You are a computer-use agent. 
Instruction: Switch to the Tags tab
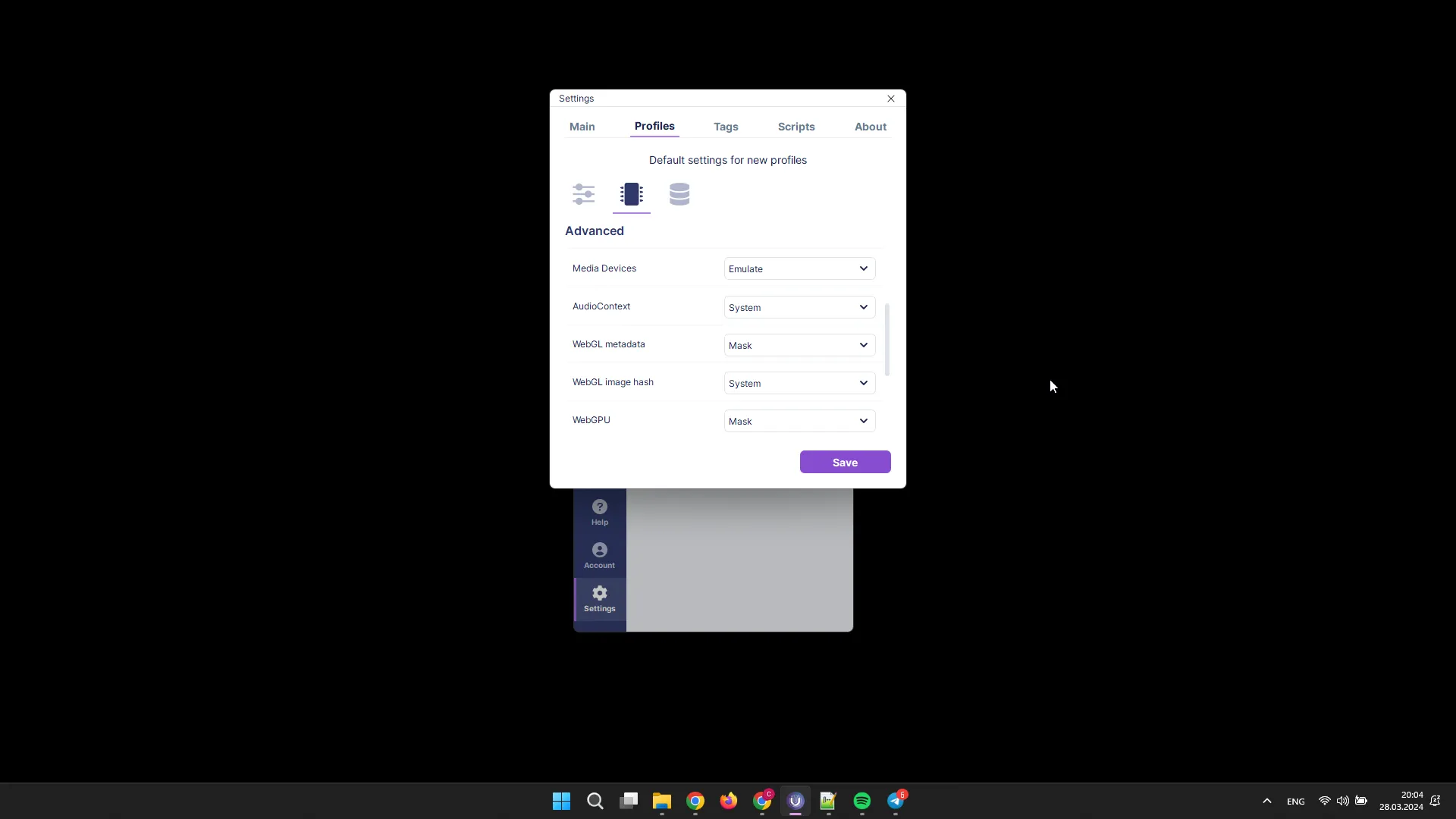[x=726, y=126]
